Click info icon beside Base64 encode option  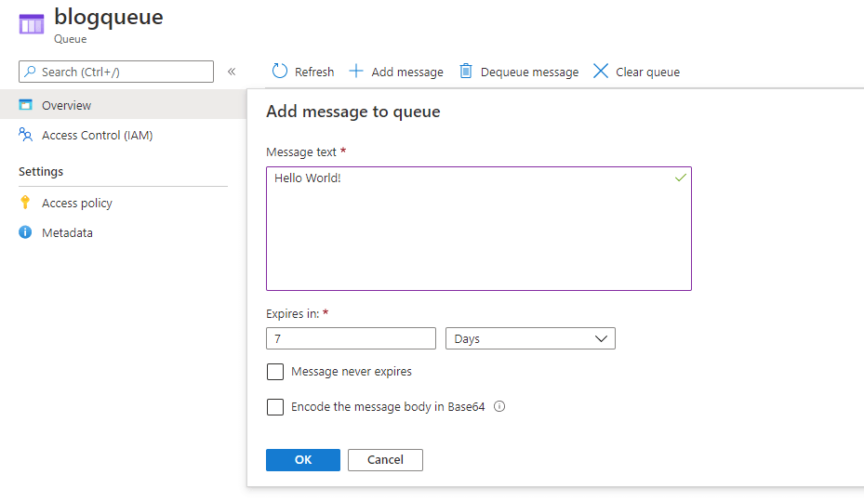pyautogui.click(x=499, y=407)
